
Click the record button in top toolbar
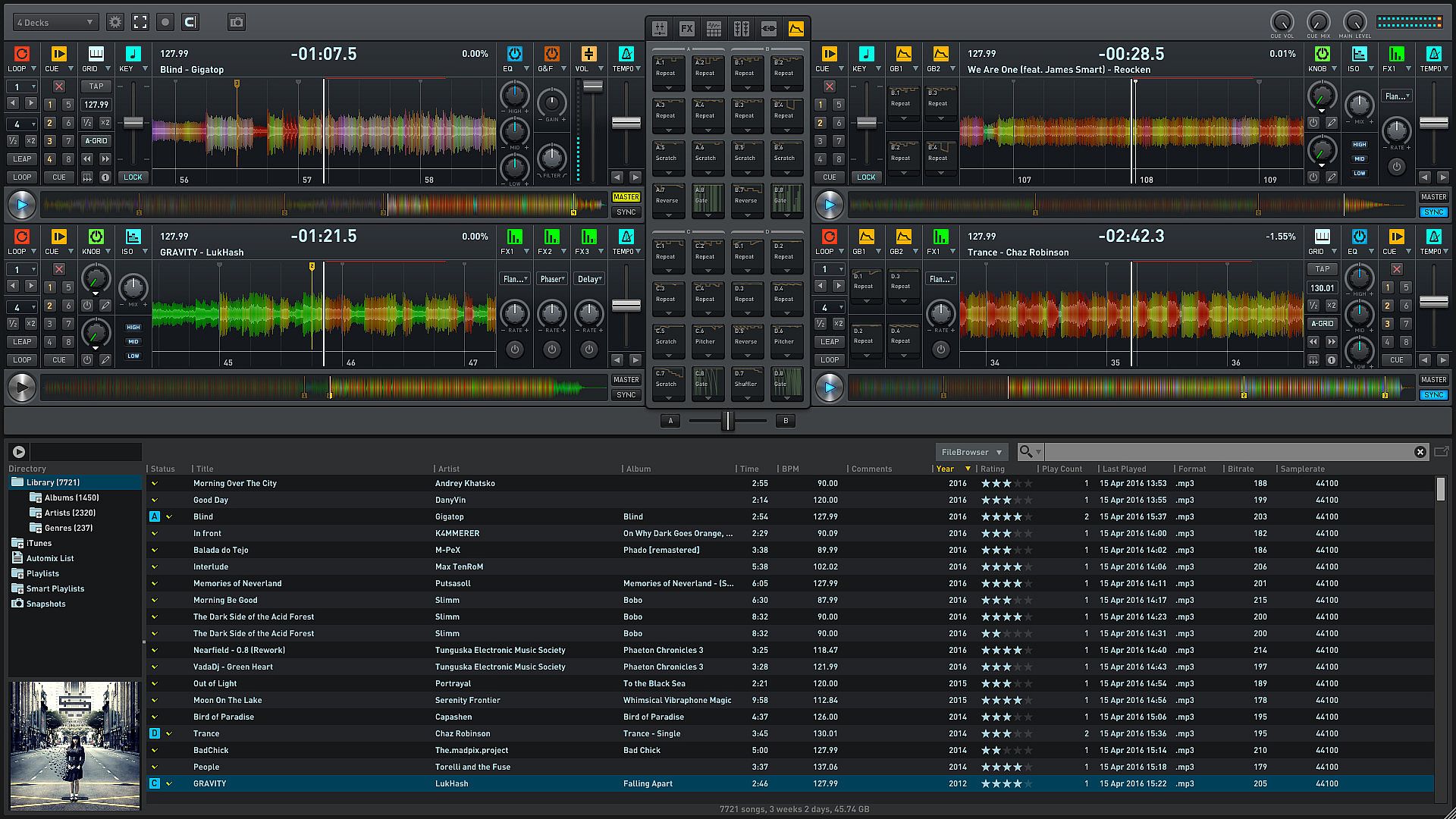pos(165,23)
